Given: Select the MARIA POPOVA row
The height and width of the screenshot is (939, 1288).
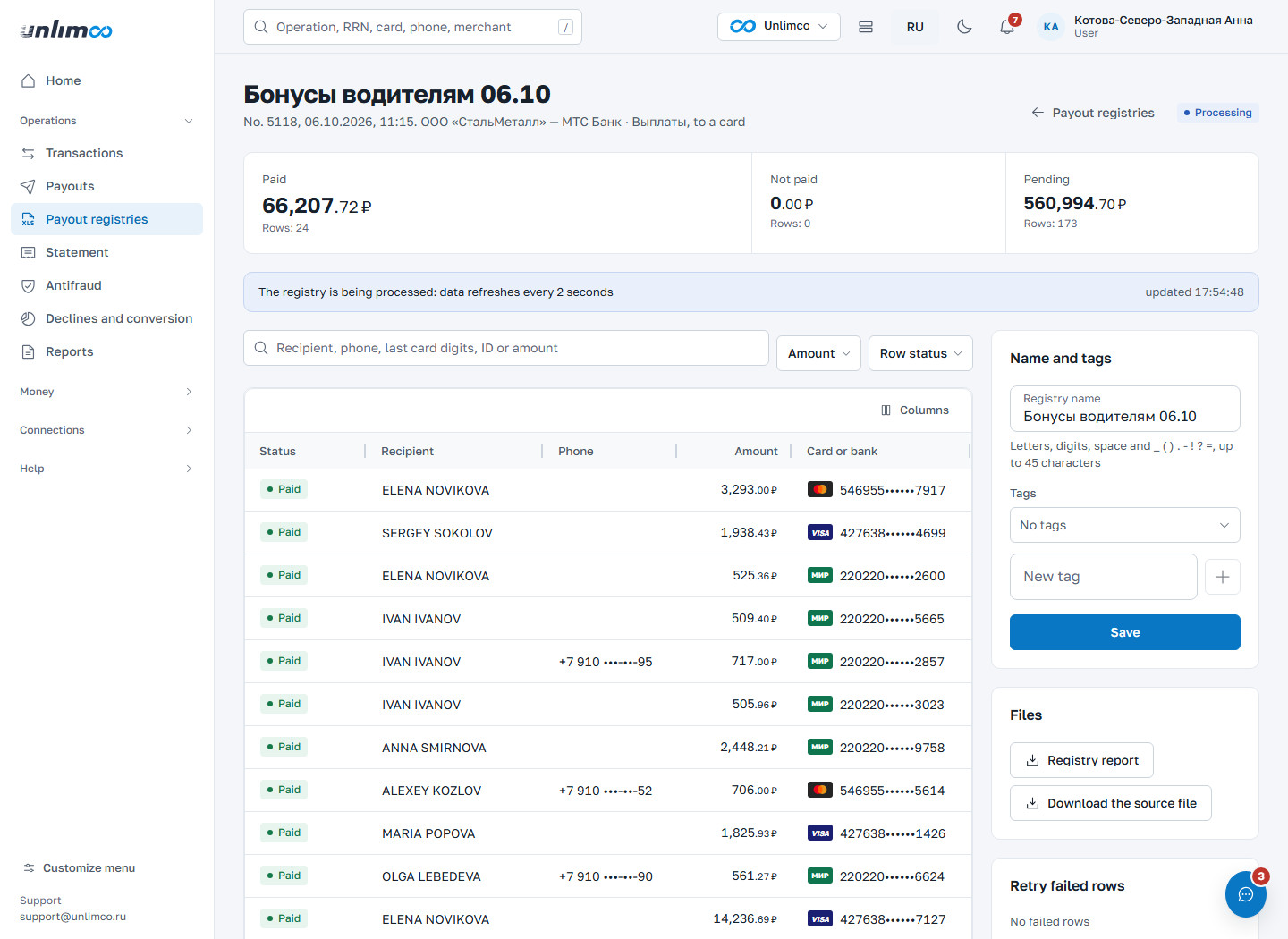Looking at the screenshot, I should [x=608, y=833].
